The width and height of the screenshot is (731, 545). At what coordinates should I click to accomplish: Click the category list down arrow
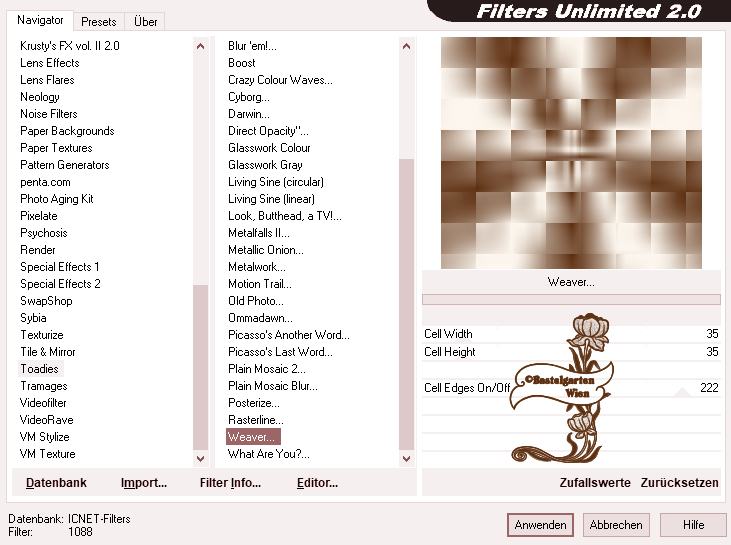[x=200, y=458]
